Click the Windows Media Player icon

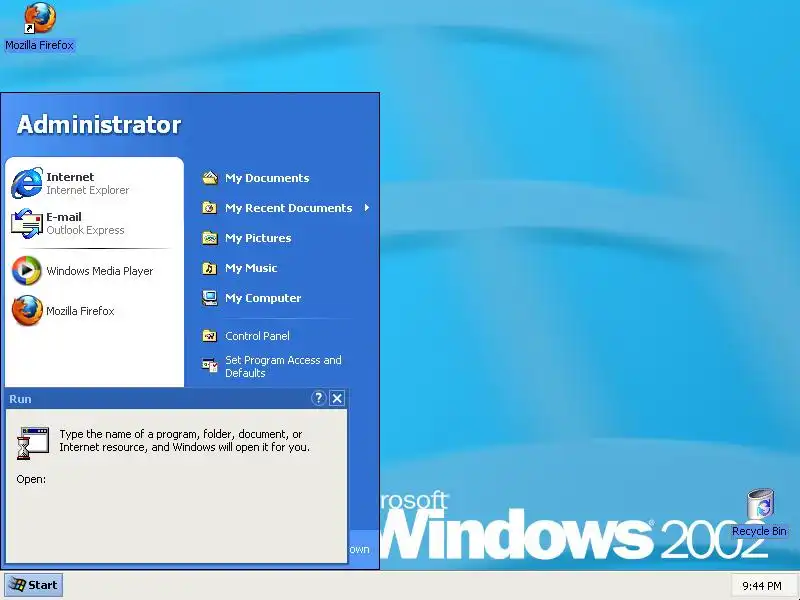coord(27,270)
